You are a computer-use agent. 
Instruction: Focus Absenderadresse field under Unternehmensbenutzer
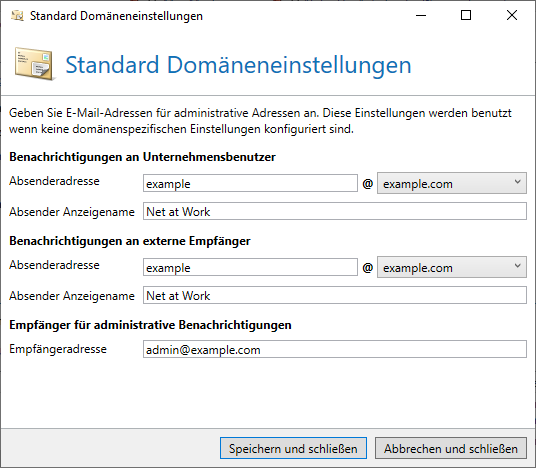(x=250, y=183)
